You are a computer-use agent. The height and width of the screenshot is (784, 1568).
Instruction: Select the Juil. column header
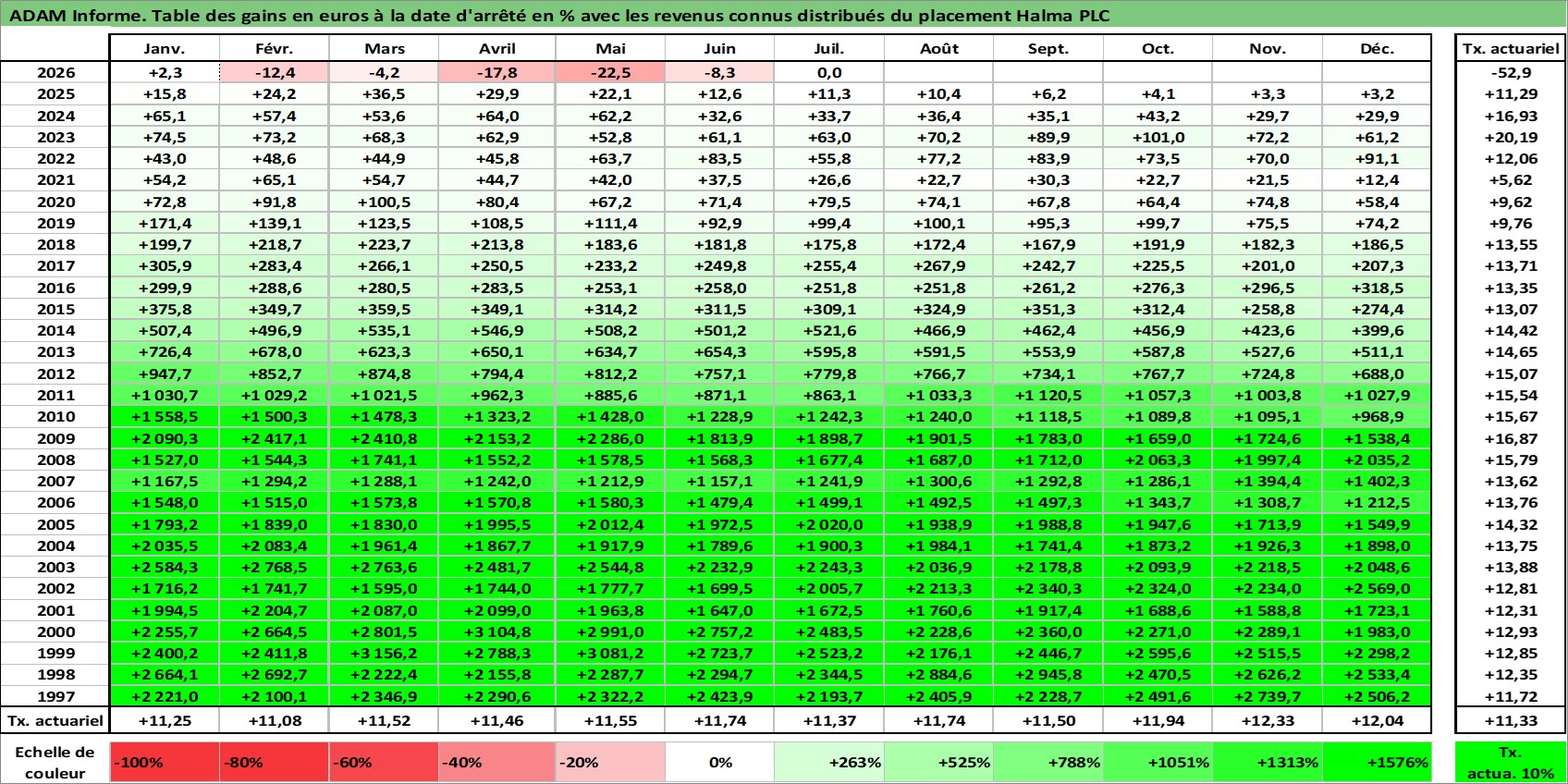pos(829,49)
